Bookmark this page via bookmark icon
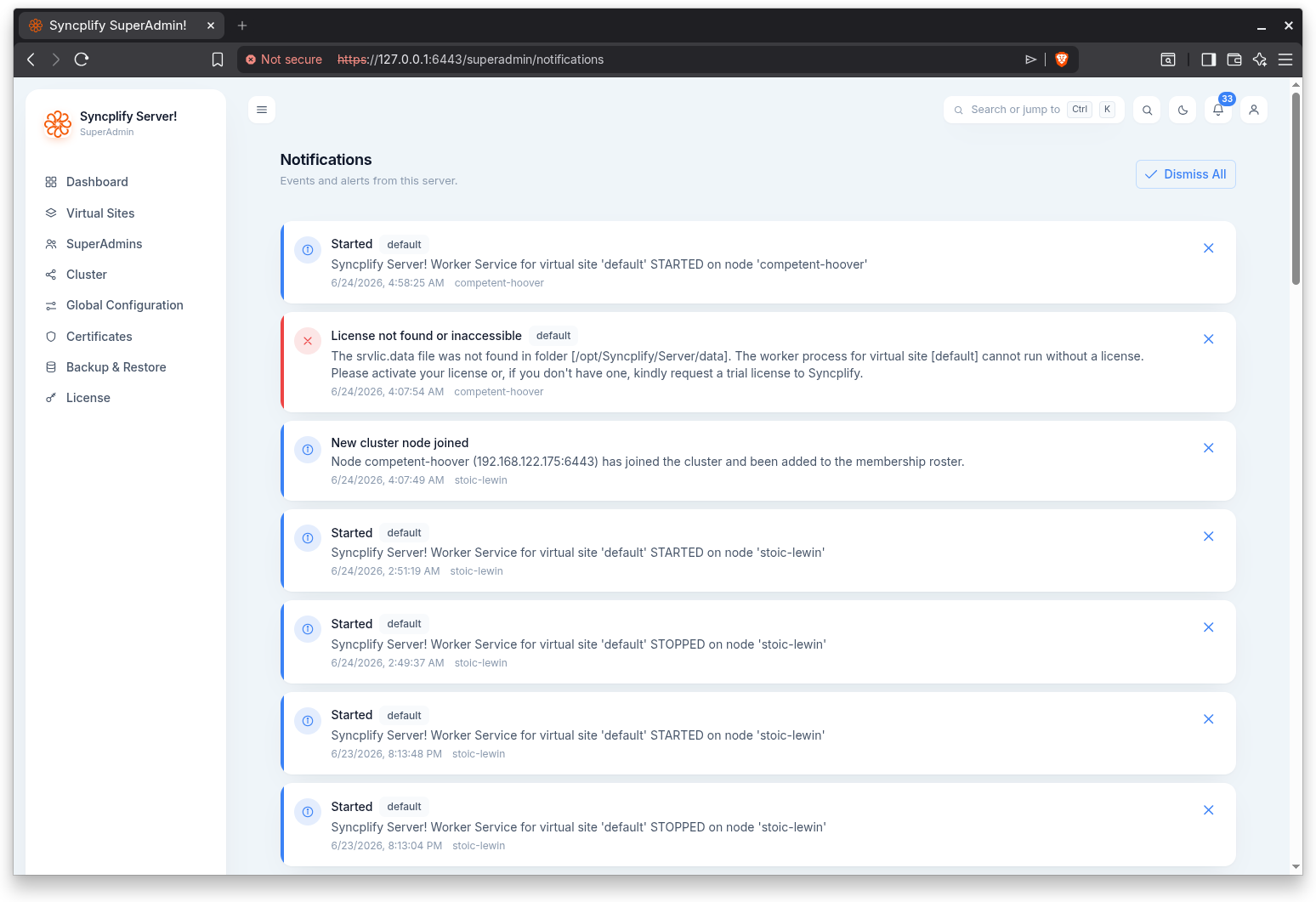The height and width of the screenshot is (902, 1316). pos(218,60)
